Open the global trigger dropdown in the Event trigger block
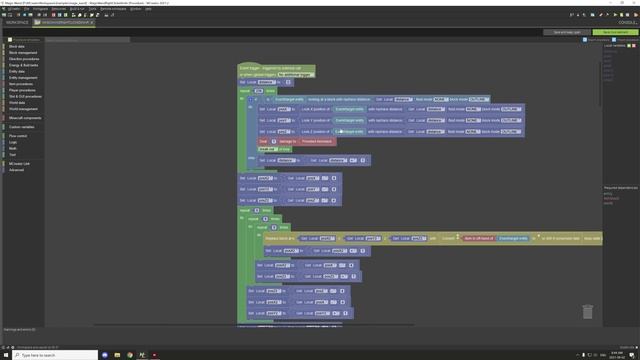 pos(296,75)
